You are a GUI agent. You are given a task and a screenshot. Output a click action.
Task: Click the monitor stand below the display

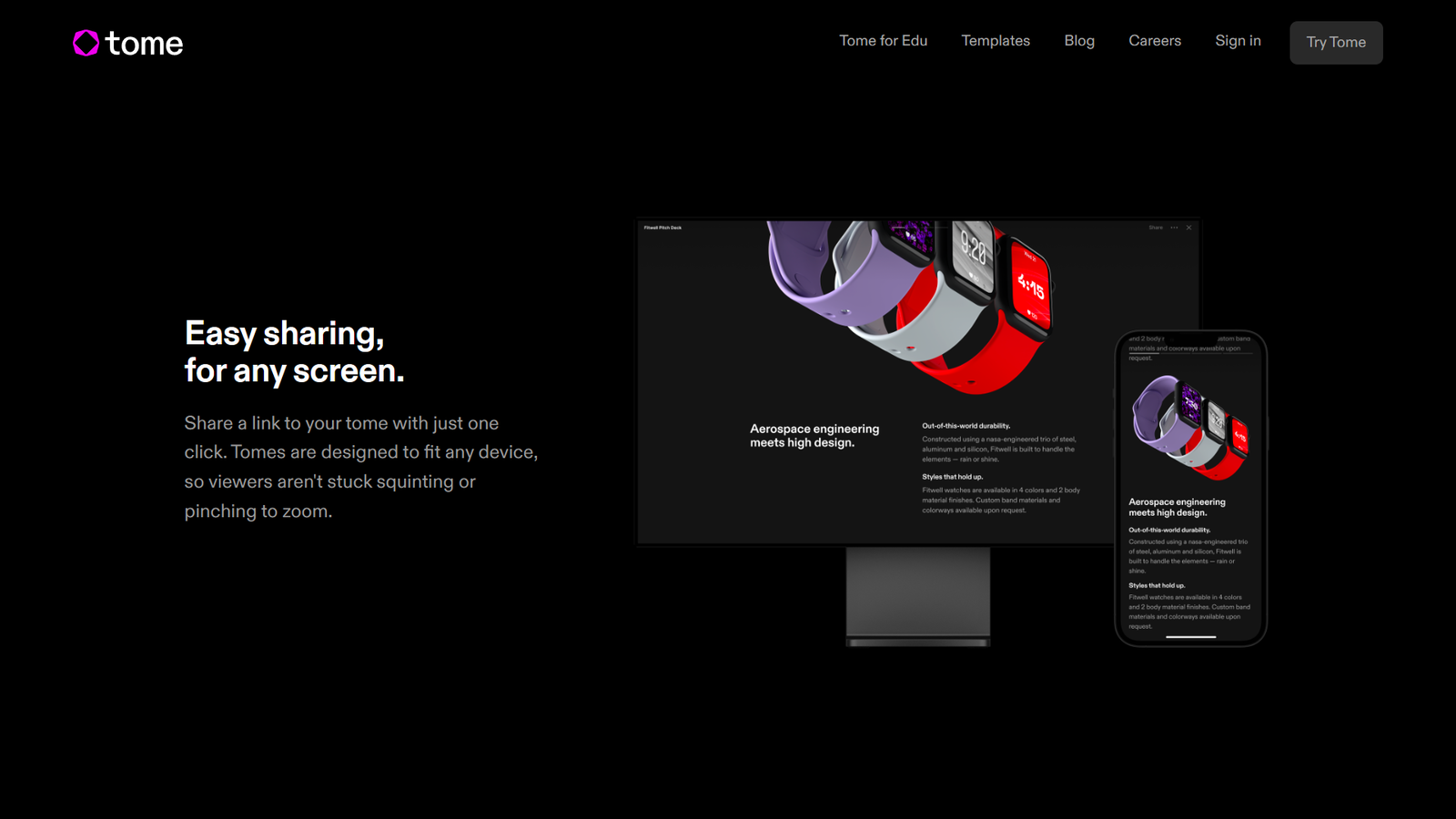(x=917, y=593)
